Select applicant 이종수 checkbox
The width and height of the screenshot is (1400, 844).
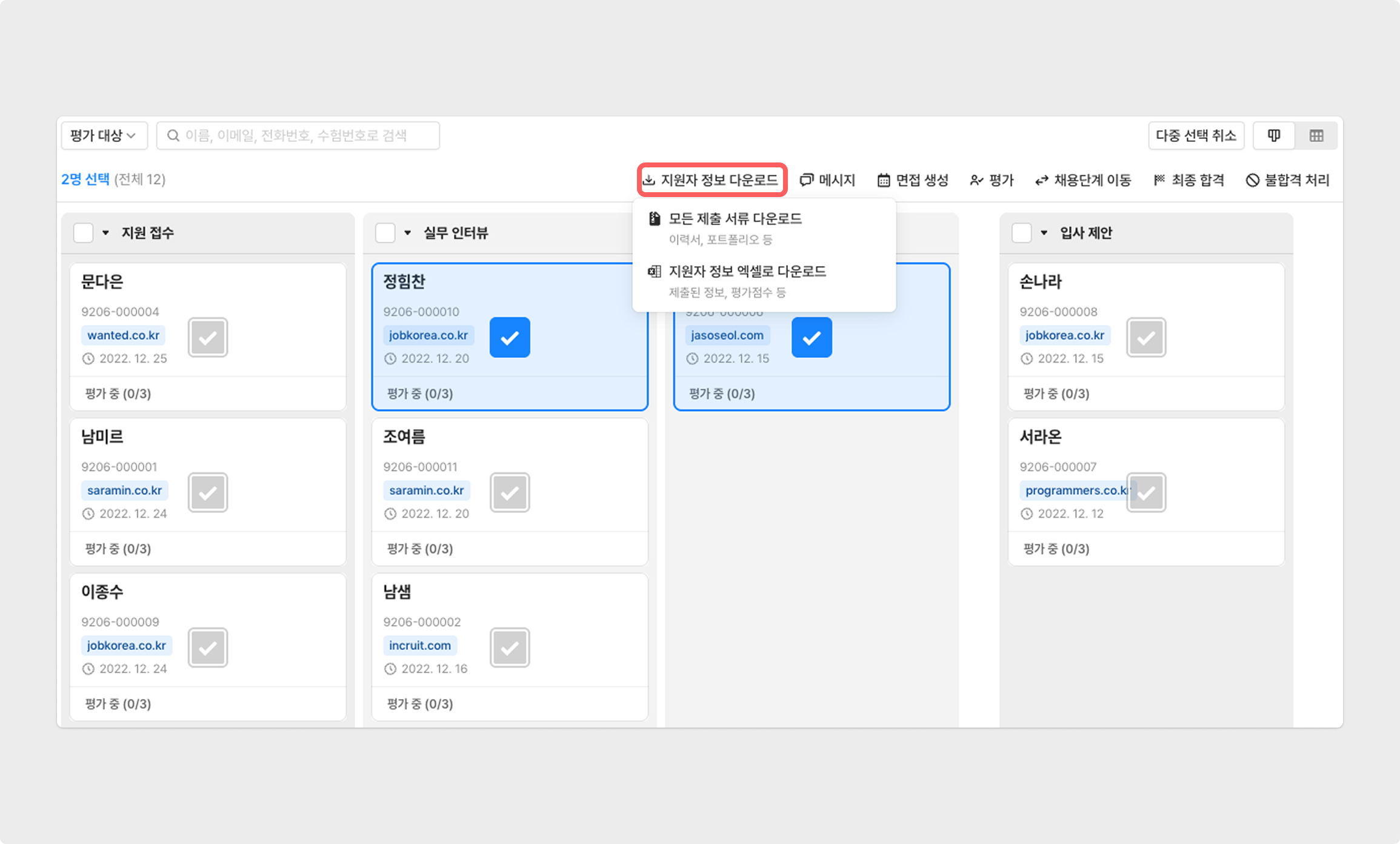[x=208, y=648]
